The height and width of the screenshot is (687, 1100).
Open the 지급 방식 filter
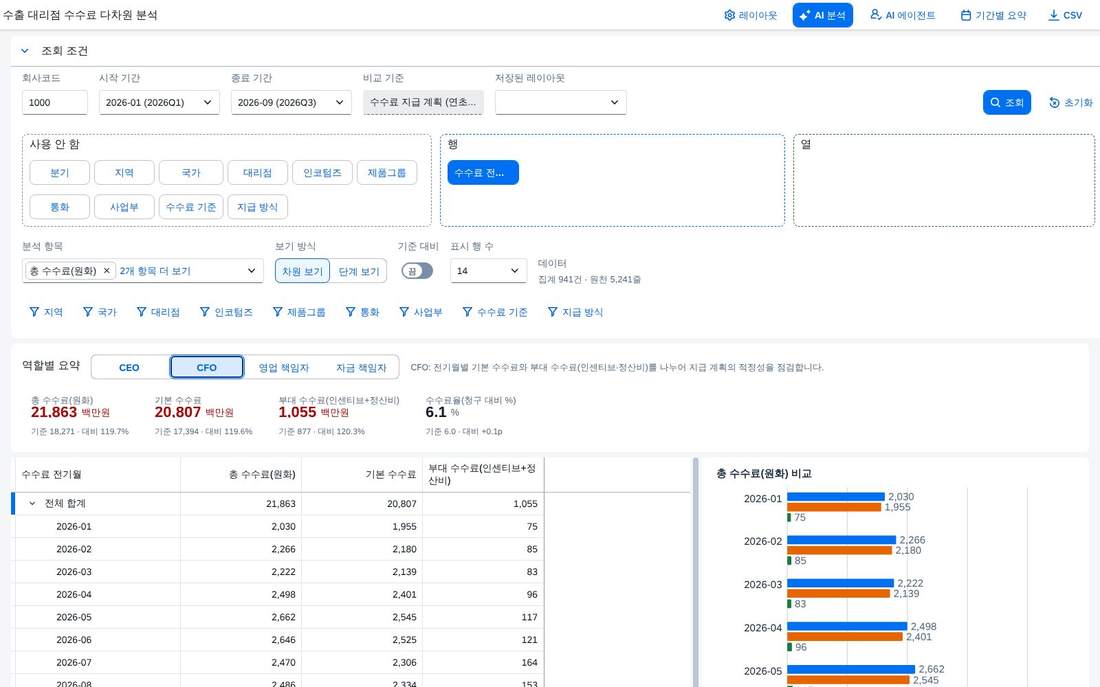click(575, 312)
